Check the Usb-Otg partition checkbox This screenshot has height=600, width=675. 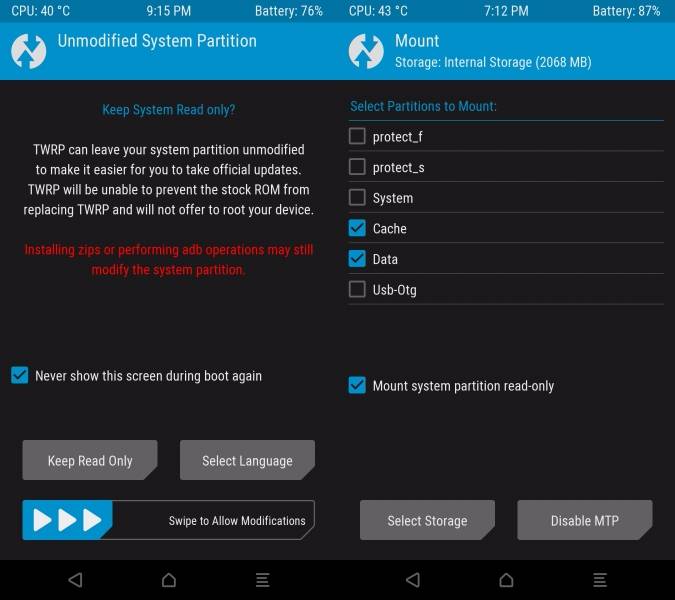tap(357, 289)
